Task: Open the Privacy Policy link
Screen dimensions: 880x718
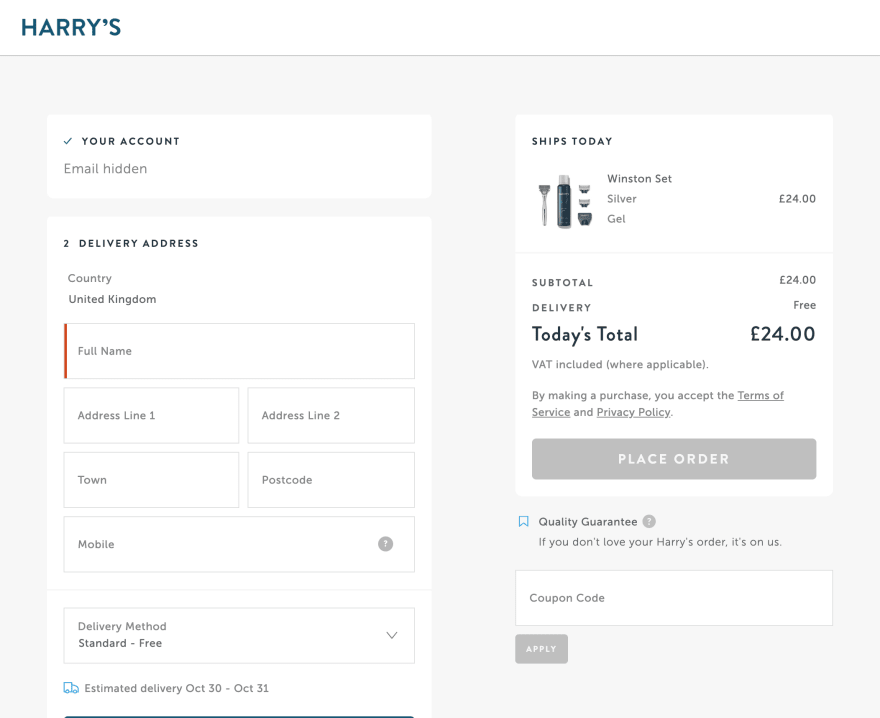Action: click(634, 412)
